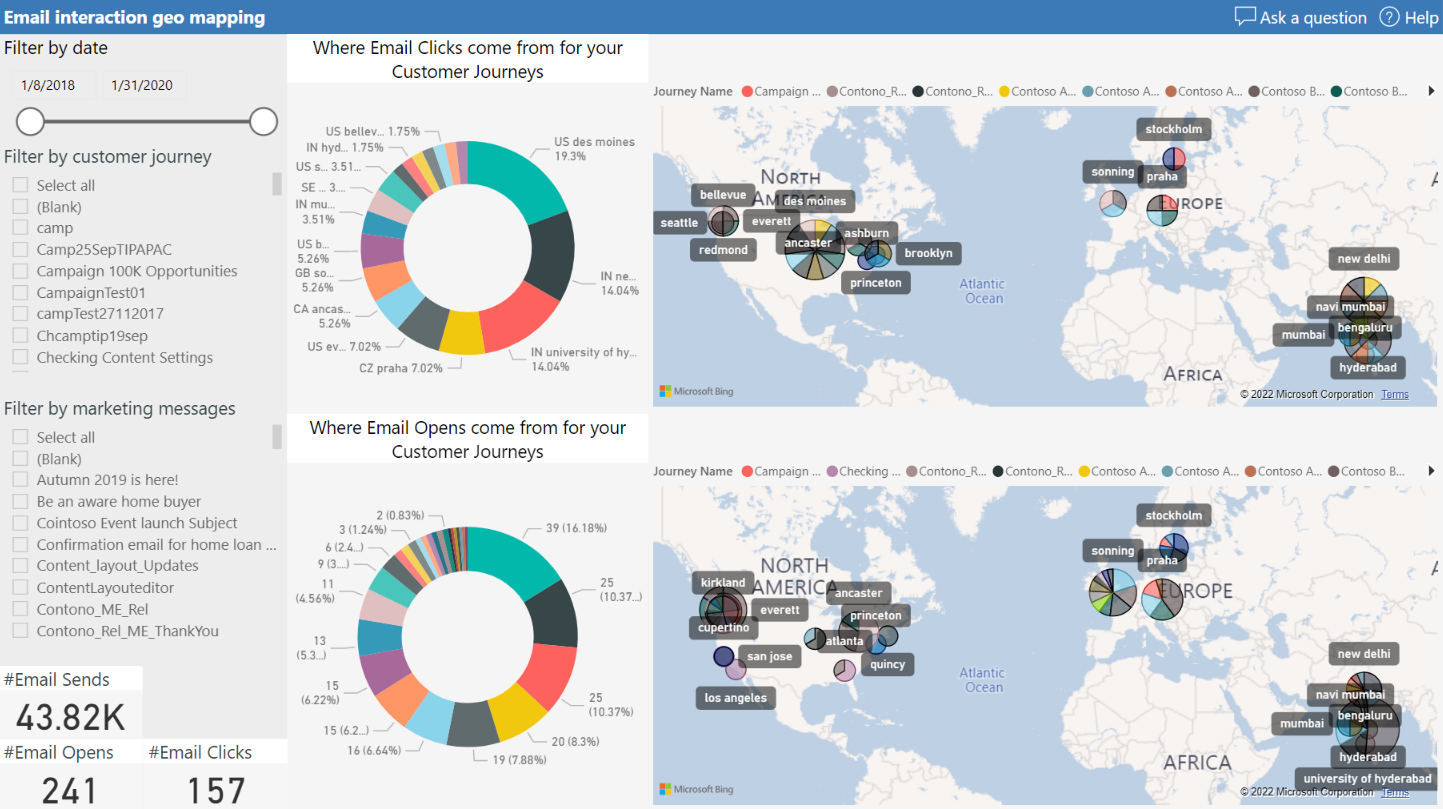The width and height of the screenshot is (1443, 809).
Task: Select university of hyderabad map label
Action: pyautogui.click(x=1366, y=778)
